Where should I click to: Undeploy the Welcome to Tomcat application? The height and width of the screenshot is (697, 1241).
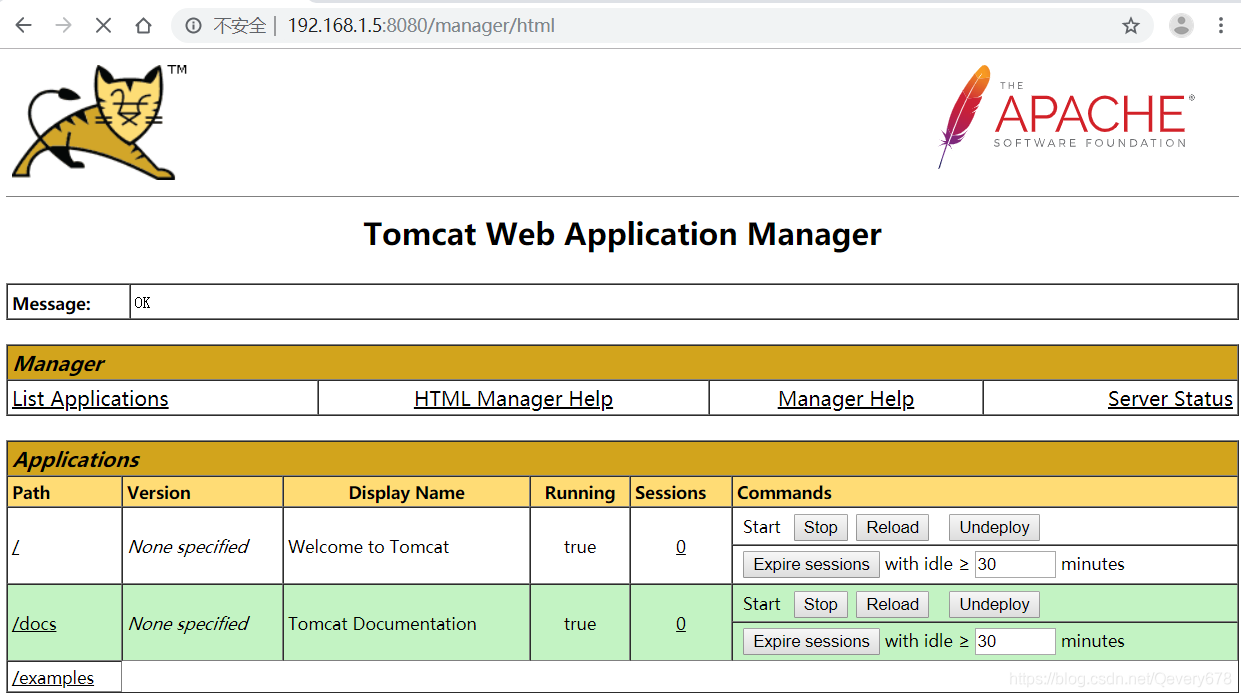coord(995,527)
